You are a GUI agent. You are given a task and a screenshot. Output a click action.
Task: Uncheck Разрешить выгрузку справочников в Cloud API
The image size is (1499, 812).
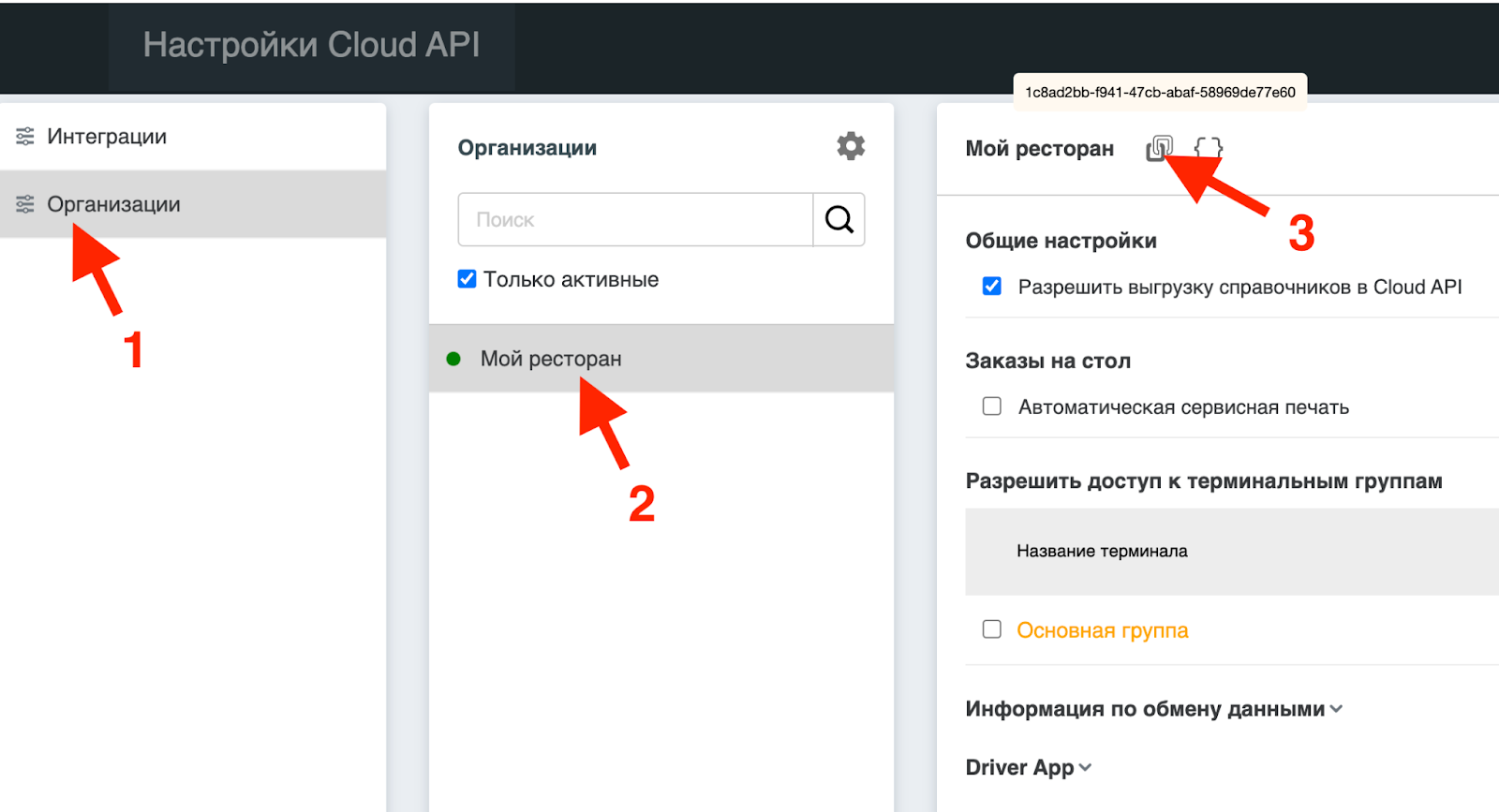coord(992,287)
